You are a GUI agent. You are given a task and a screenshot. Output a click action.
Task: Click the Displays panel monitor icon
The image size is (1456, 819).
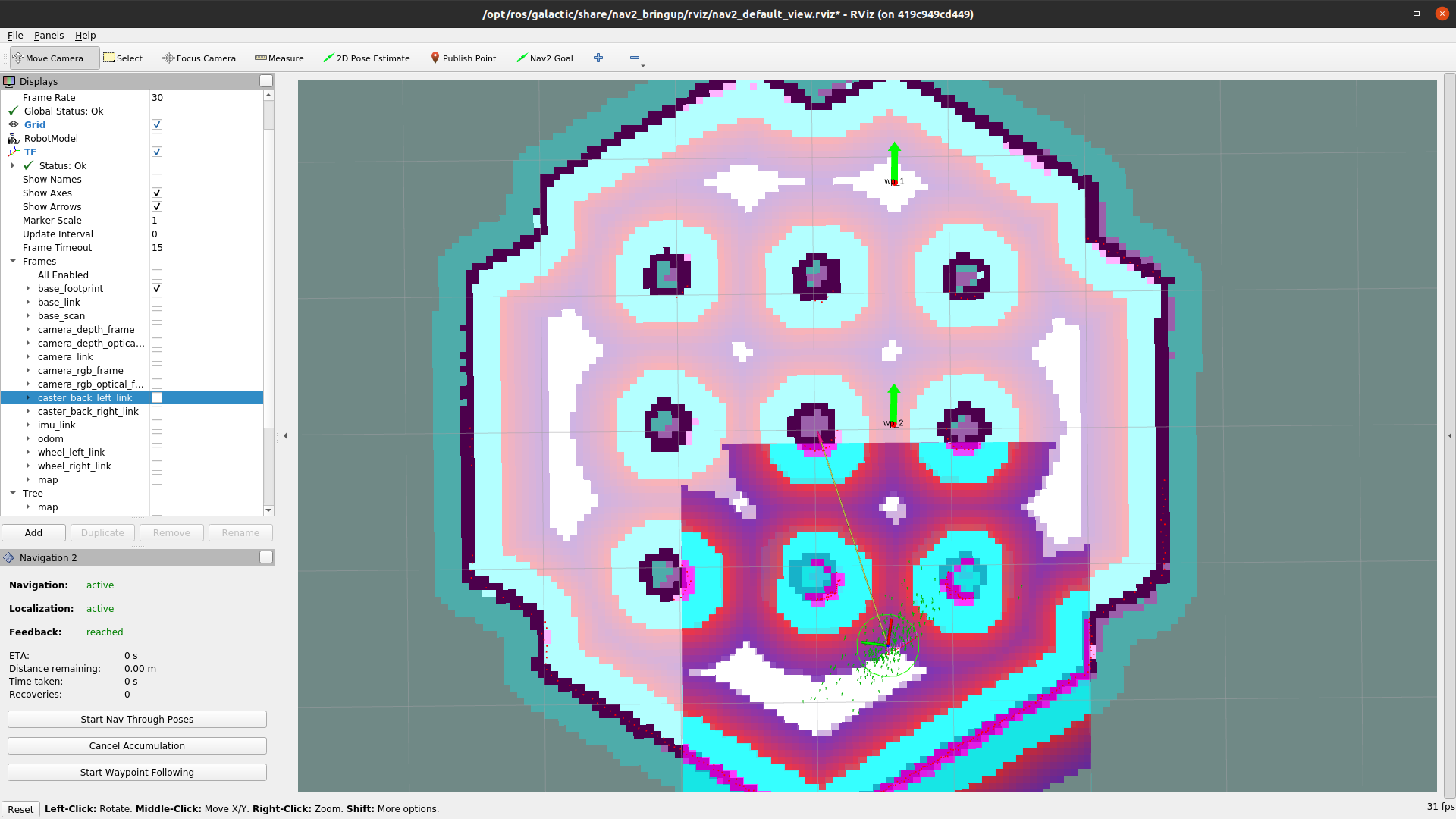coord(9,81)
